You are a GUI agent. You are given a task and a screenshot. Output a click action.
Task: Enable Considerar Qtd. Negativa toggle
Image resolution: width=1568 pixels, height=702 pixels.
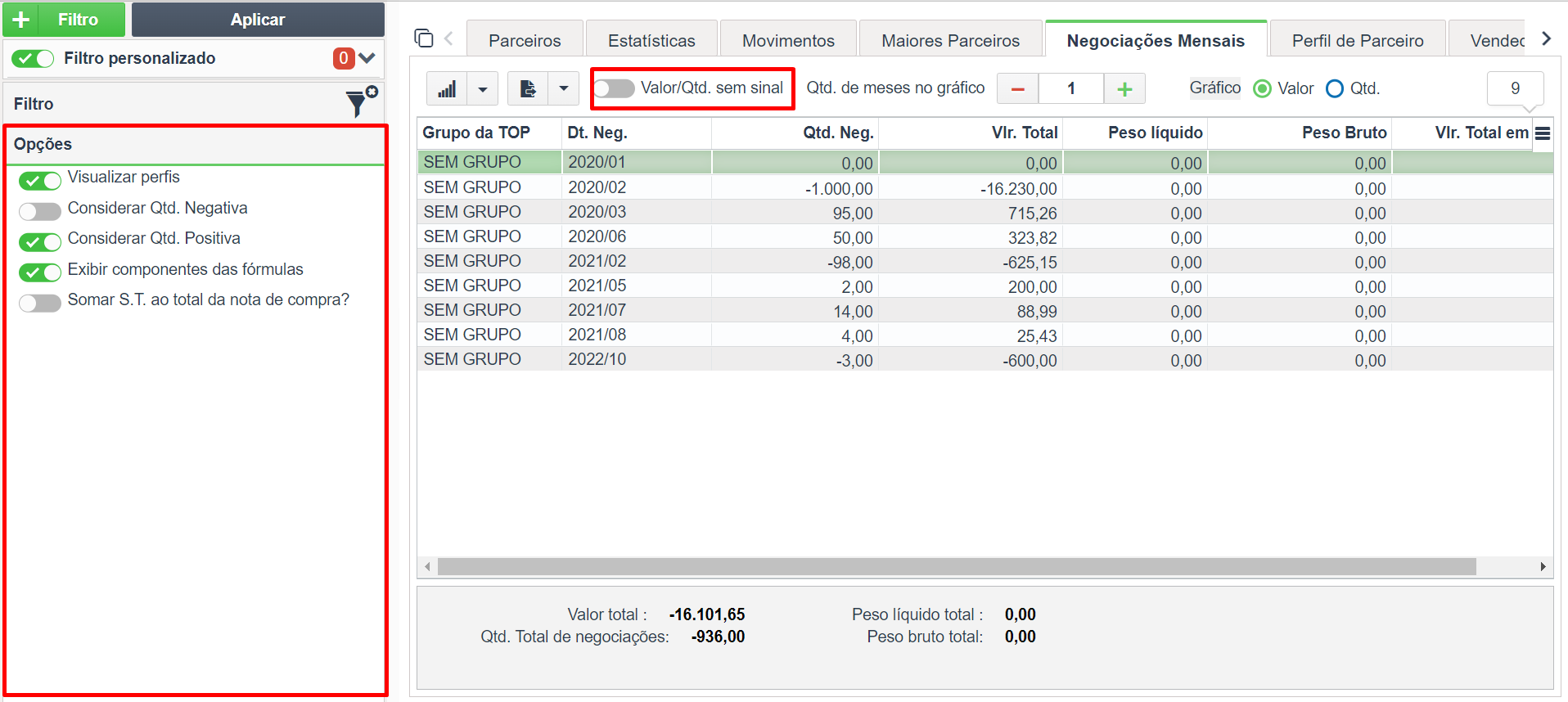pos(40,211)
